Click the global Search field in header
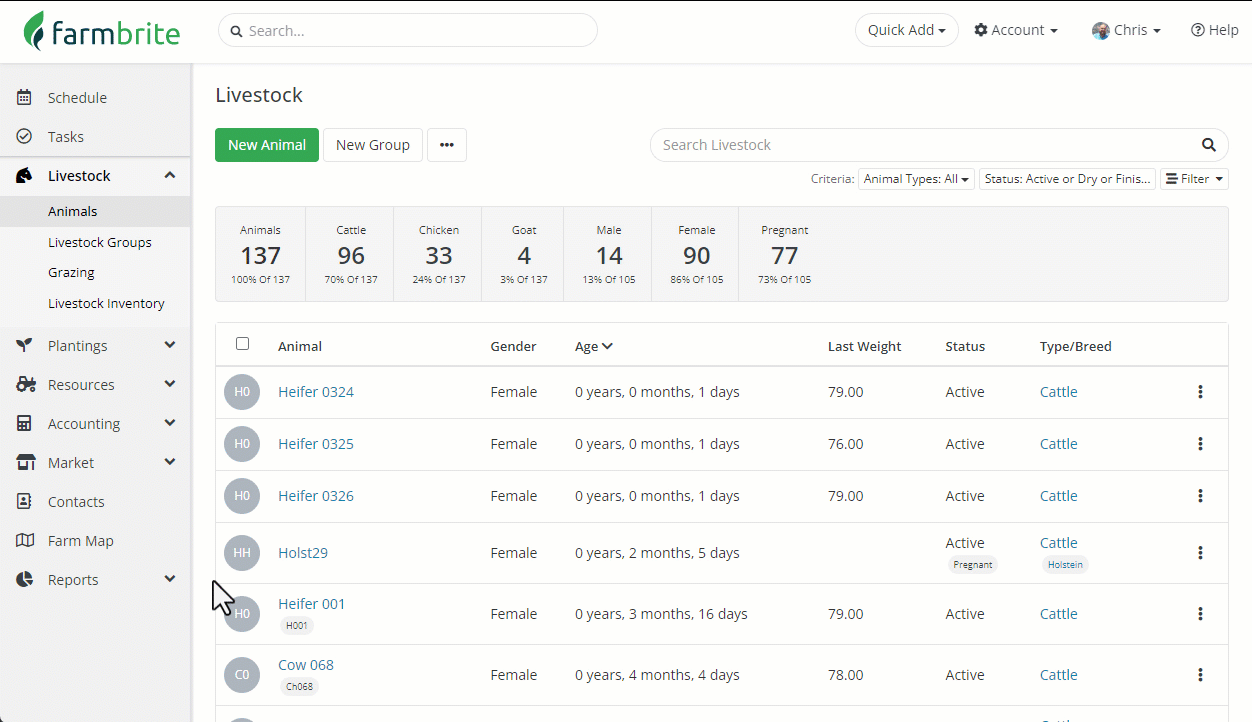 408,31
